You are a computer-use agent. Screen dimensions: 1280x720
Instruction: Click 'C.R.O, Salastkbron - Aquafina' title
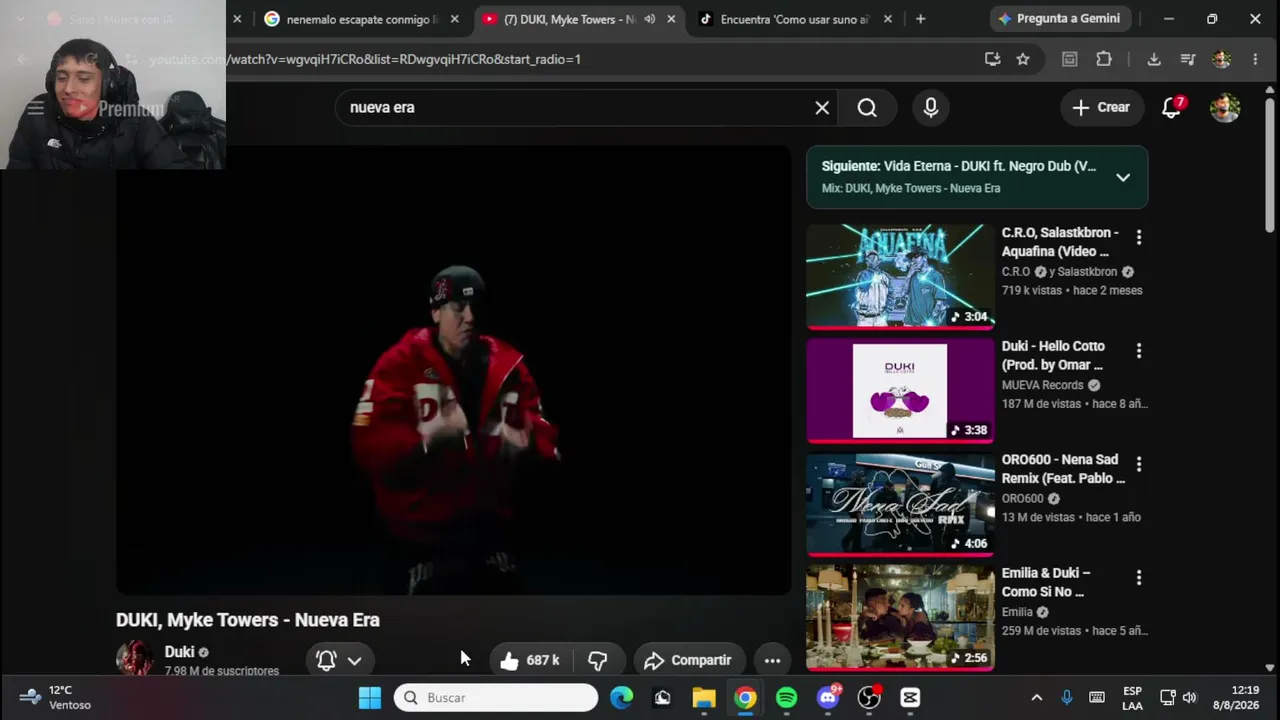point(1060,242)
